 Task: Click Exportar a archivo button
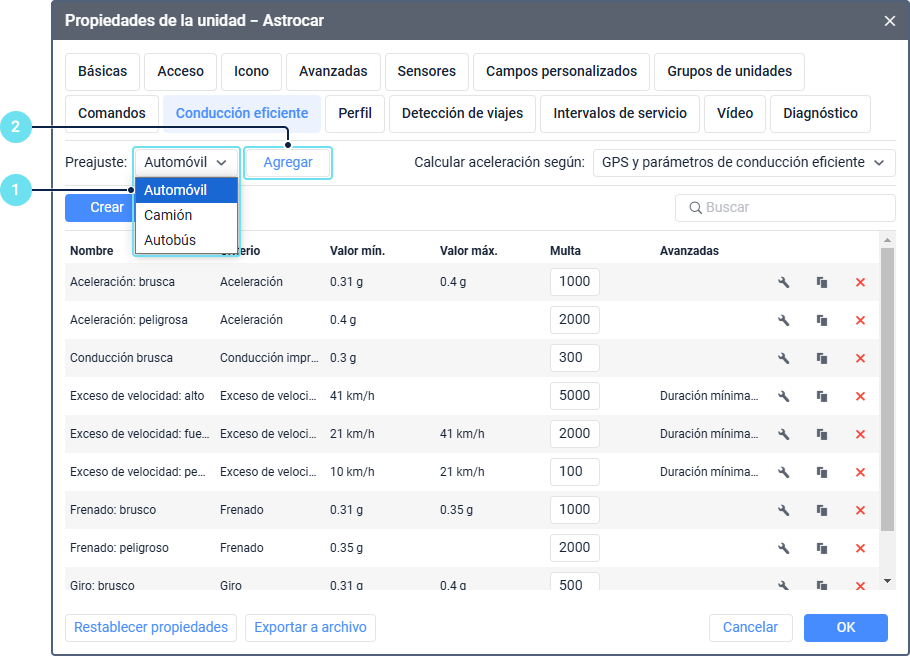tap(310, 627)
